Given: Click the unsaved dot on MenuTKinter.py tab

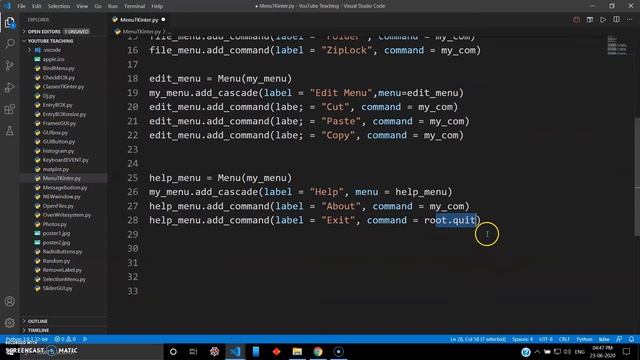Looking at the screenshot, I should coord(163,20).
